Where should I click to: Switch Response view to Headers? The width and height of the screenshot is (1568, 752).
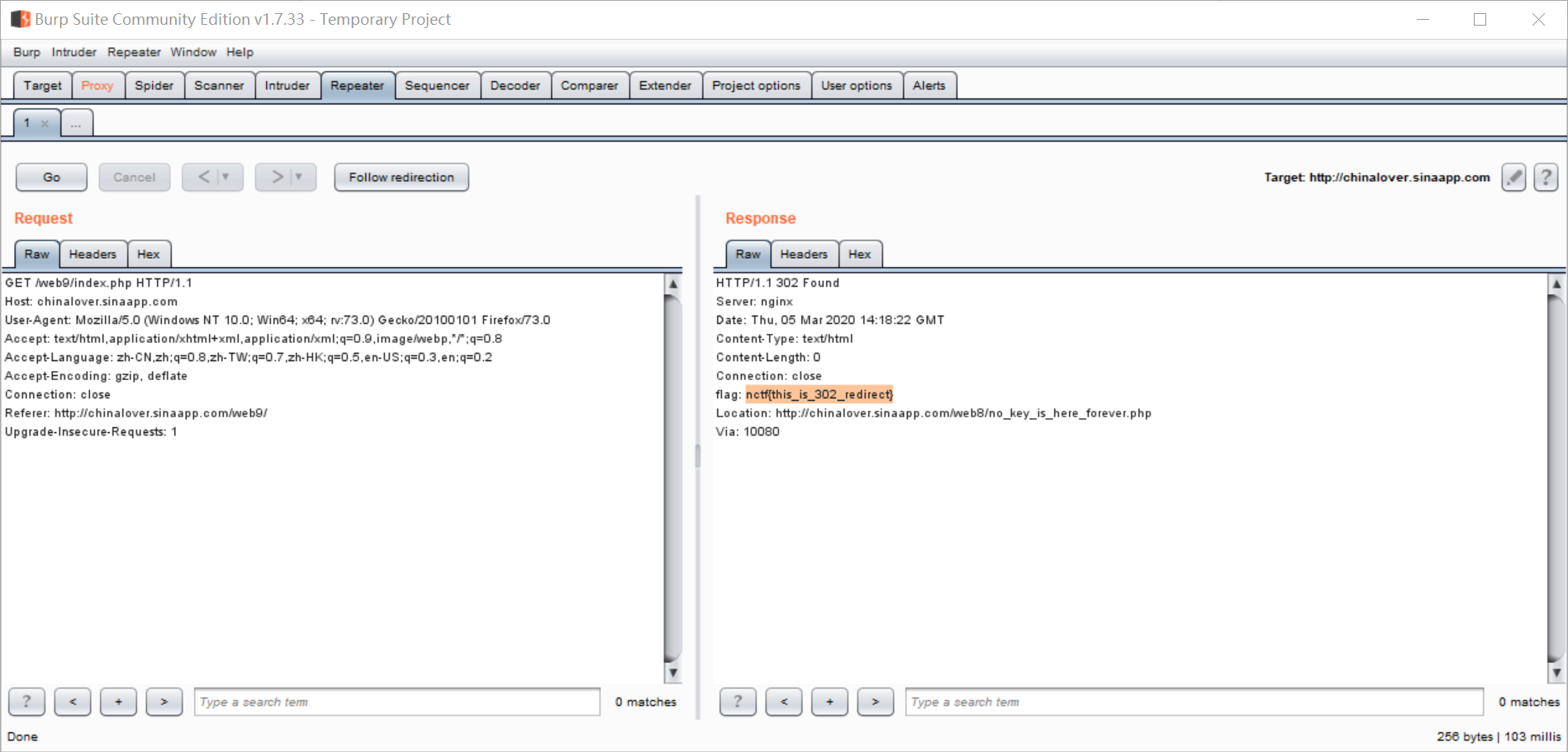804,254
